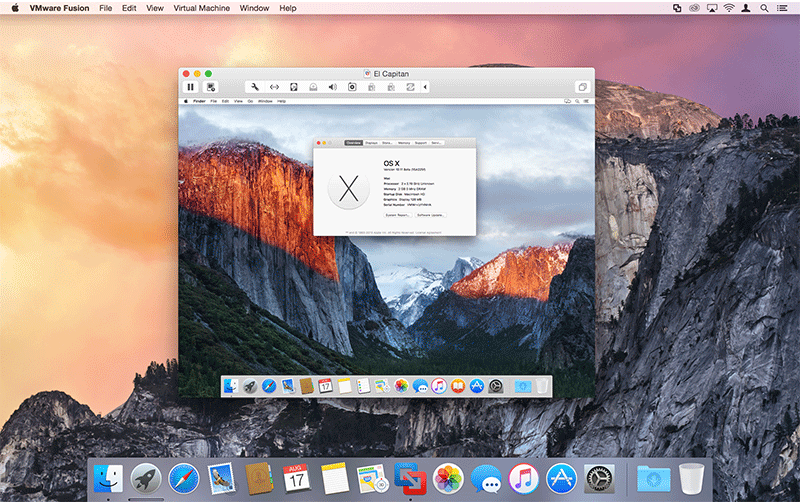Open the Virtual Machine menu

point(202,8)
